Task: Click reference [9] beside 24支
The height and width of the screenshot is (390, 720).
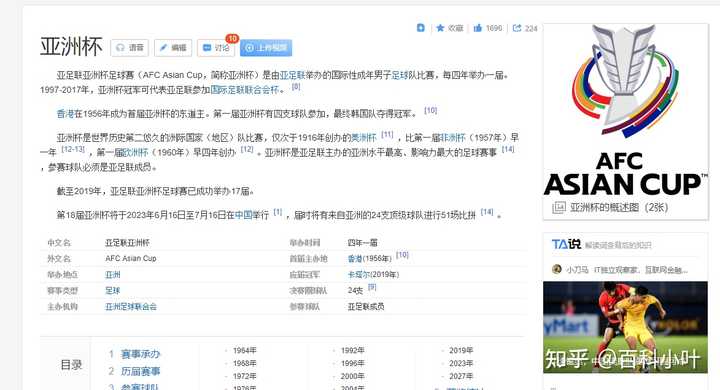Action: point(372,287)
